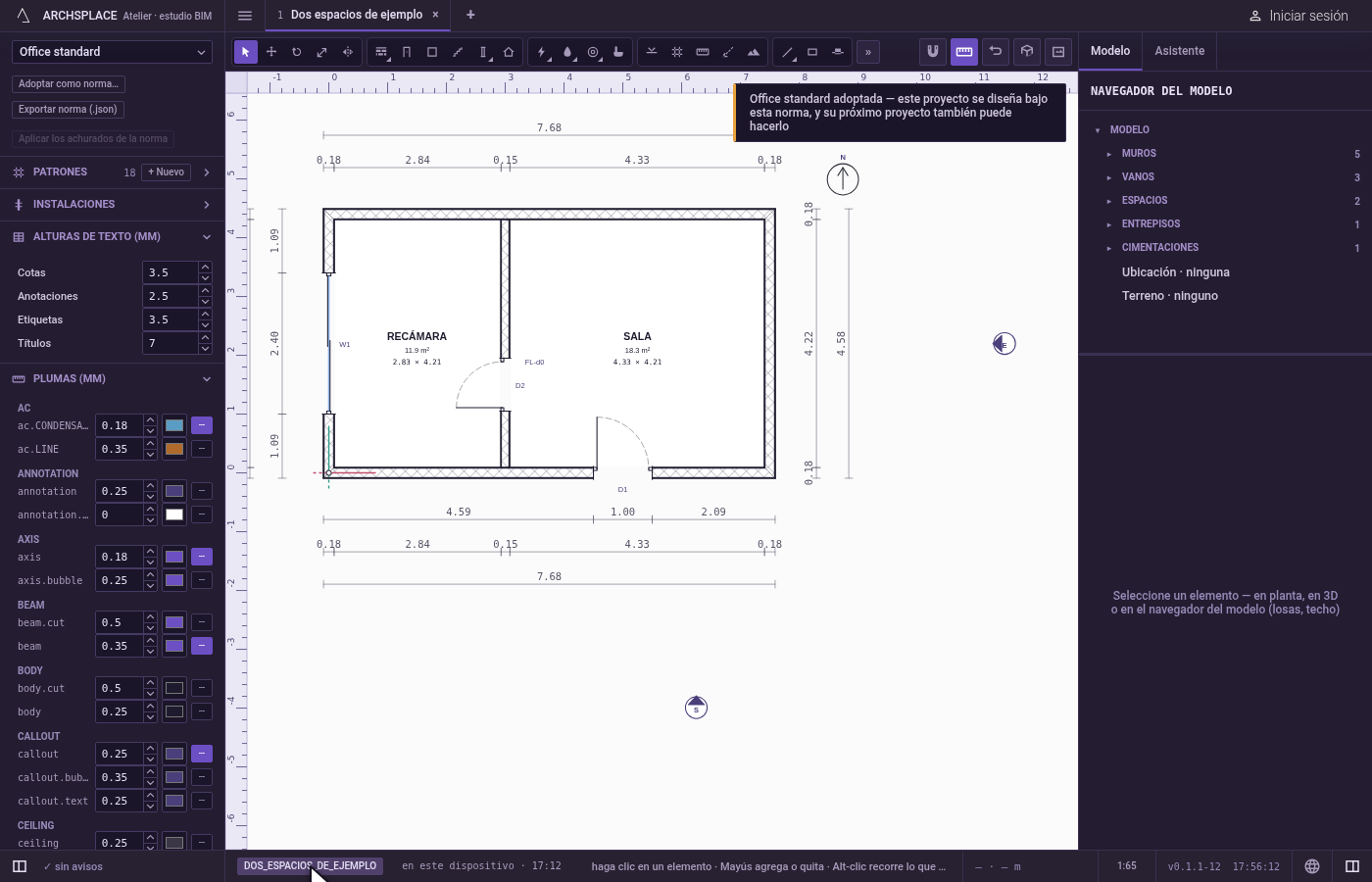
Task: Open the 3D cube view
Action: click(x=1027, y=52)
